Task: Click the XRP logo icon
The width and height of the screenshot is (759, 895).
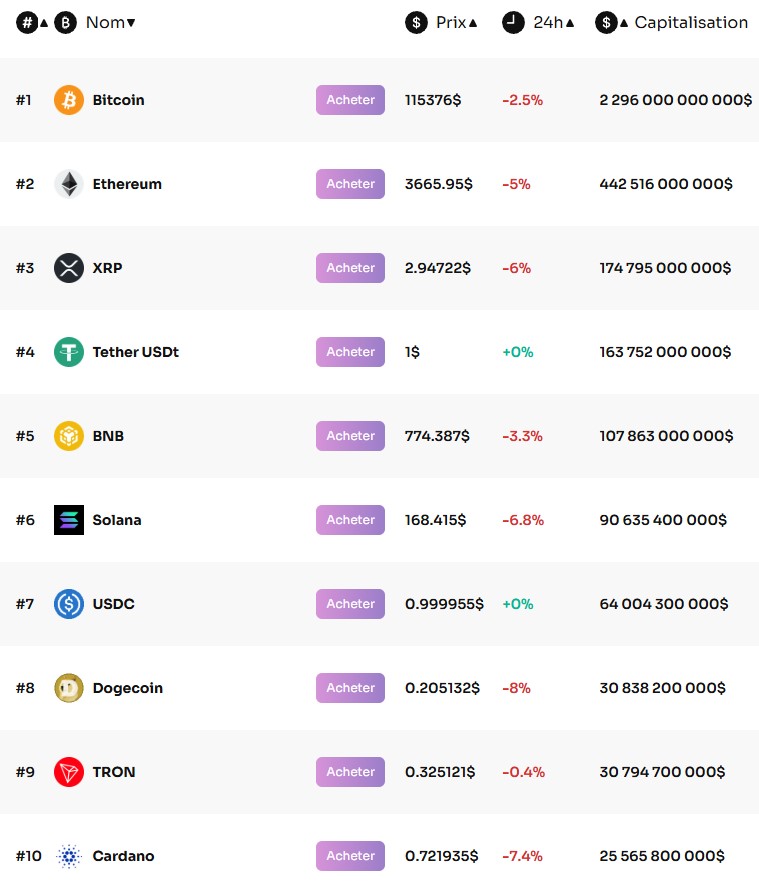Action: click(69, 268)
